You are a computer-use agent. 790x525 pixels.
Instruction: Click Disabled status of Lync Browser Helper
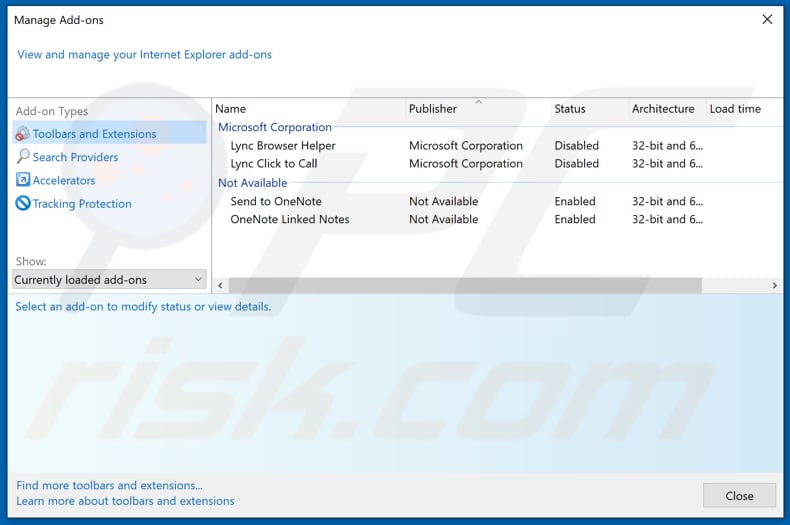click(576, 146)
